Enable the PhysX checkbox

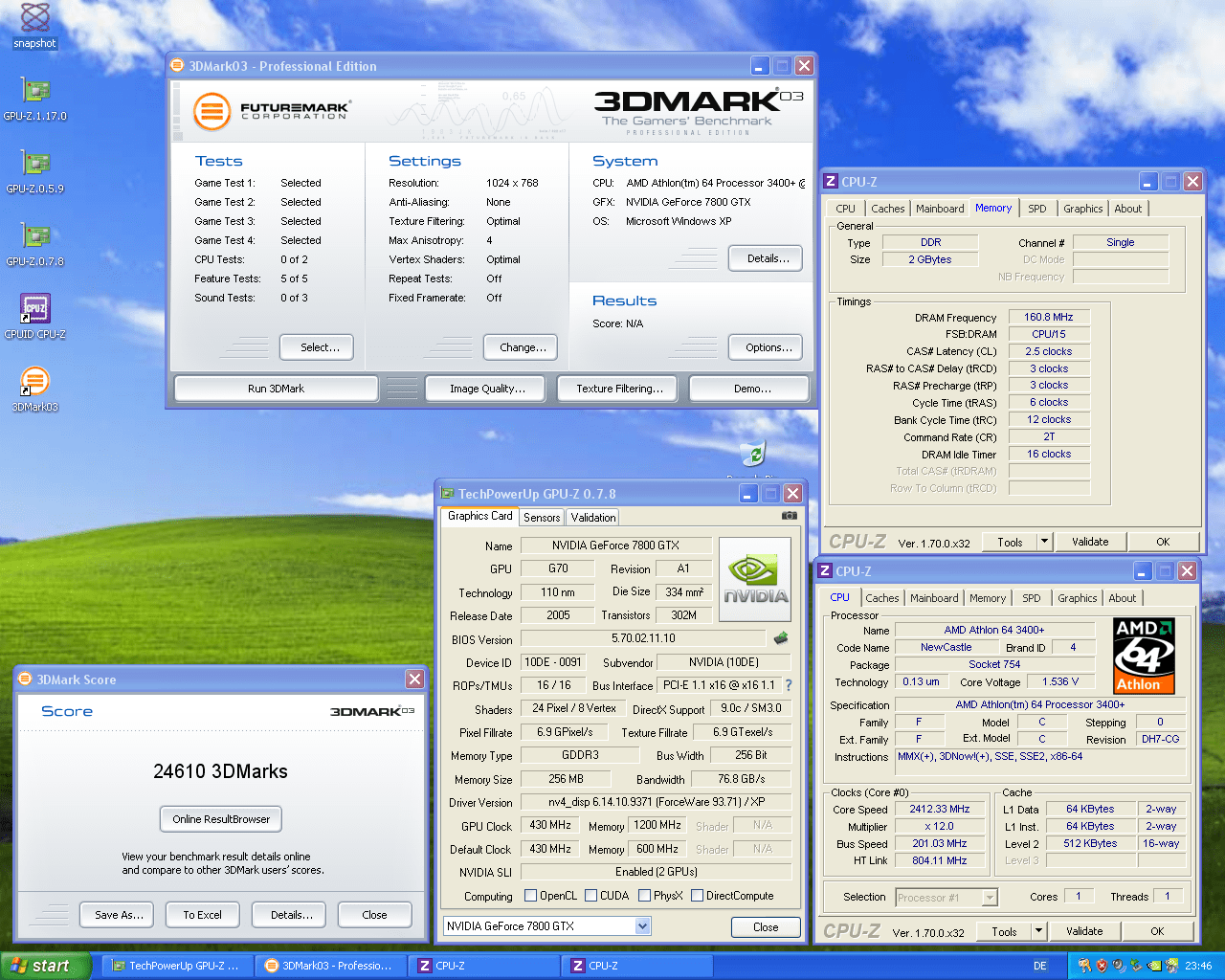tap(645, 896)
